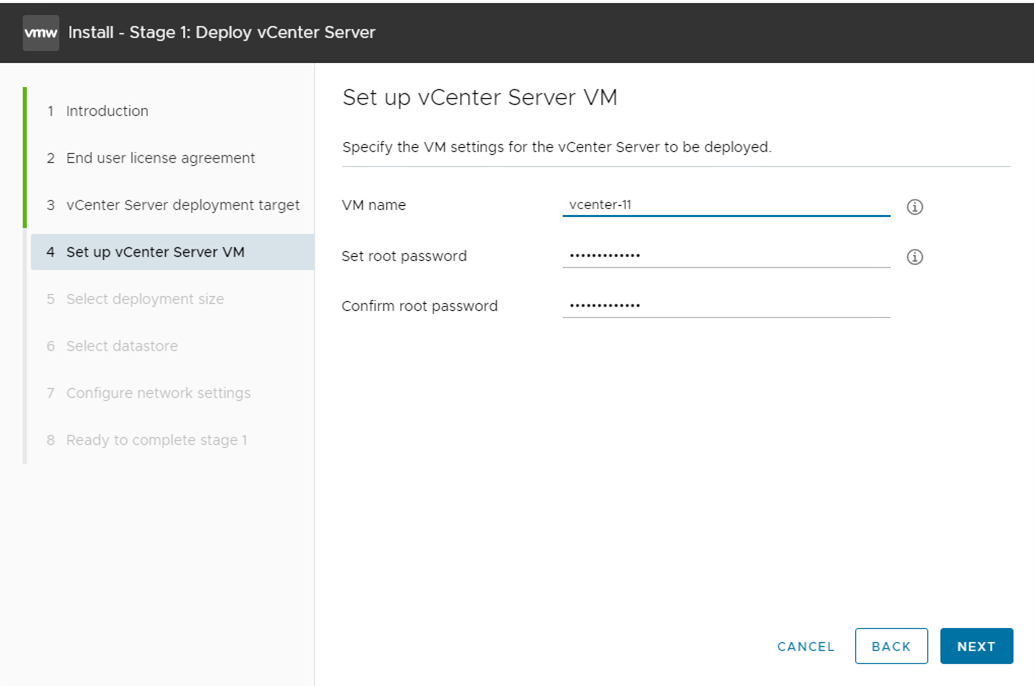The image size is (1034, 686).
Task: Select Set up vCenter Server VM step
Action: coord(155,252)
